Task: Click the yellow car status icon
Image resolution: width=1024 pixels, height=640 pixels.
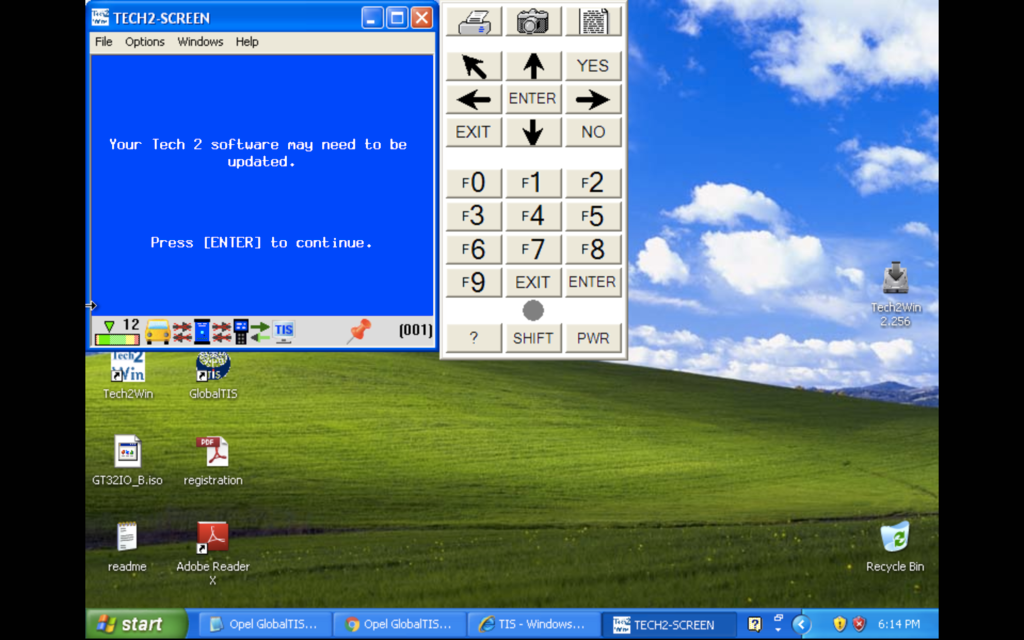Action: [x=158, y=331]
